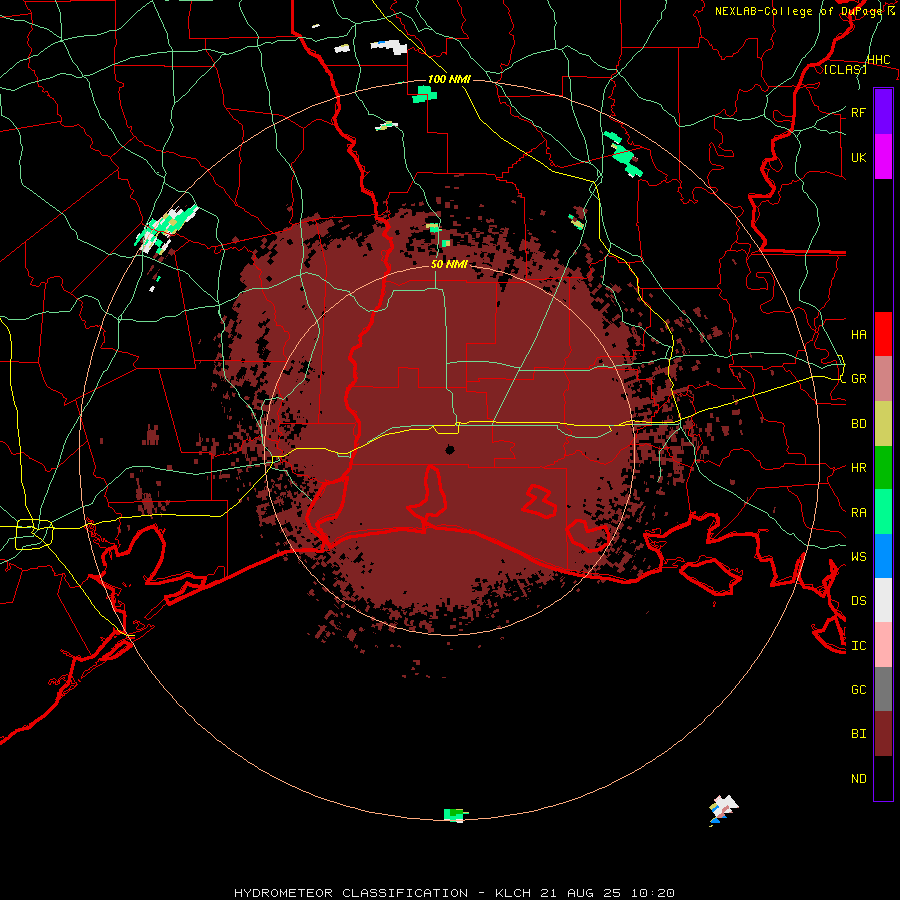Click the dusty pink GR legend swatch
The image size is (900, 900).
pos(883,379)
